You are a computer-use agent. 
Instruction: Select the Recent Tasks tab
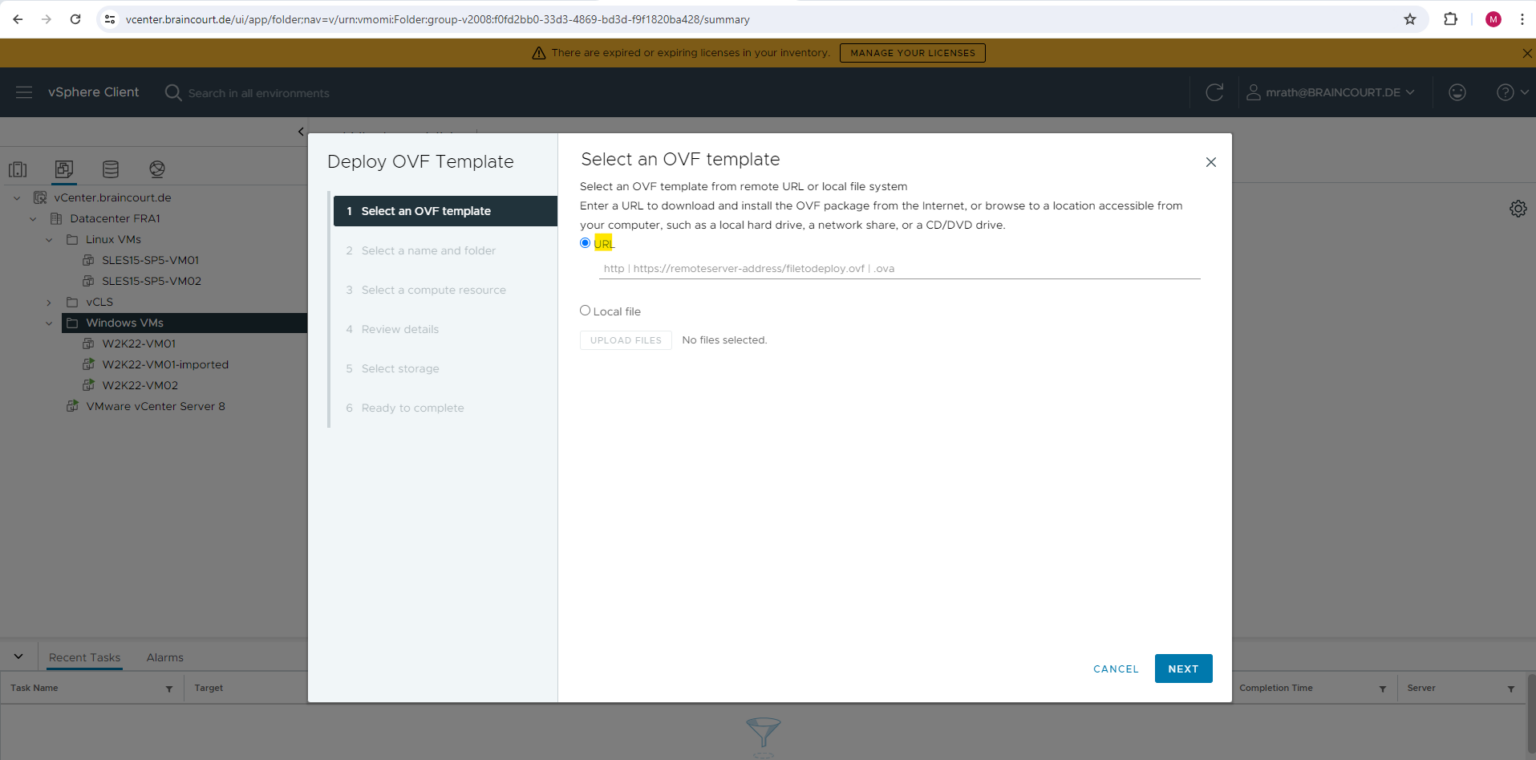84,657
